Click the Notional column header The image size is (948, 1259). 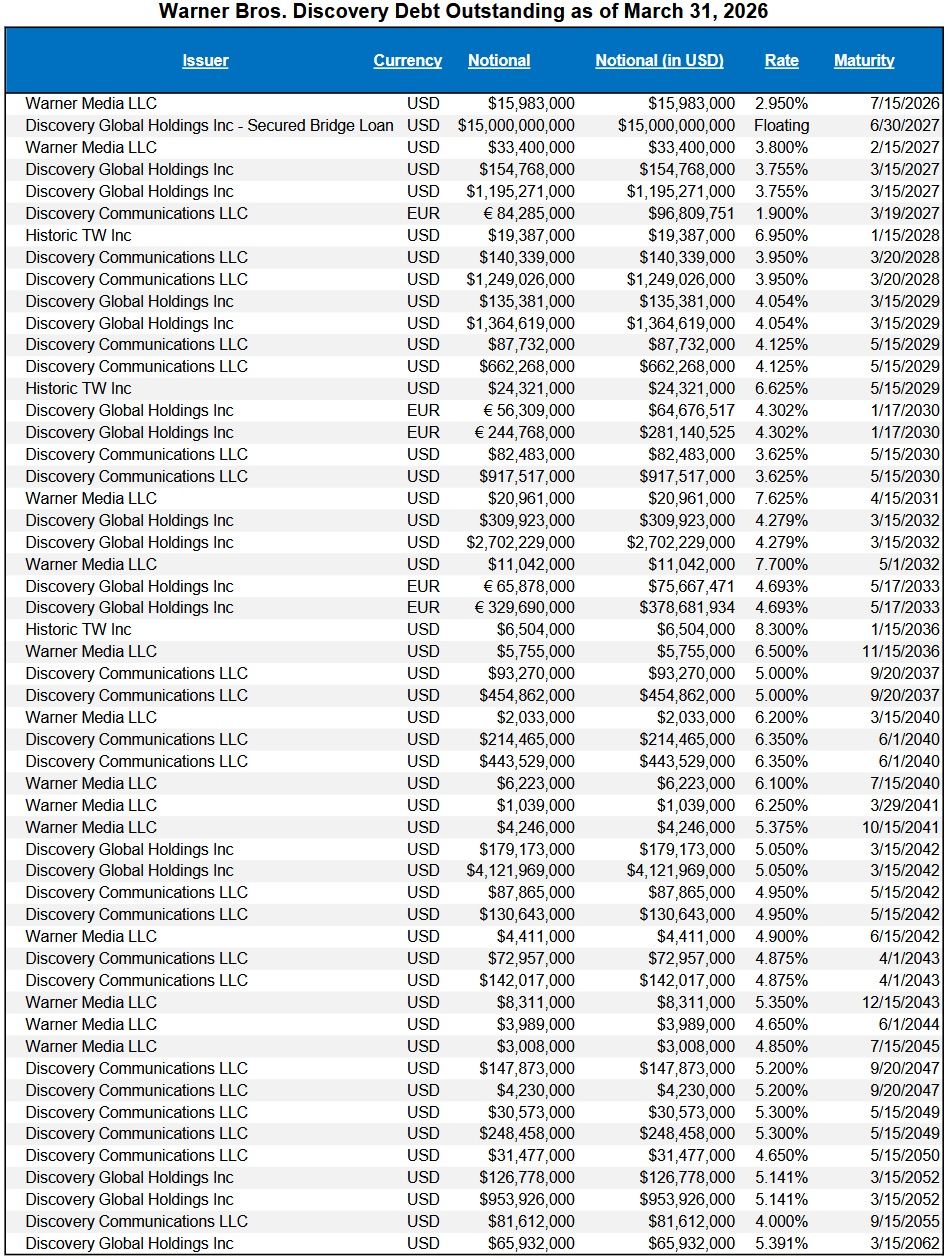point(499,60)
